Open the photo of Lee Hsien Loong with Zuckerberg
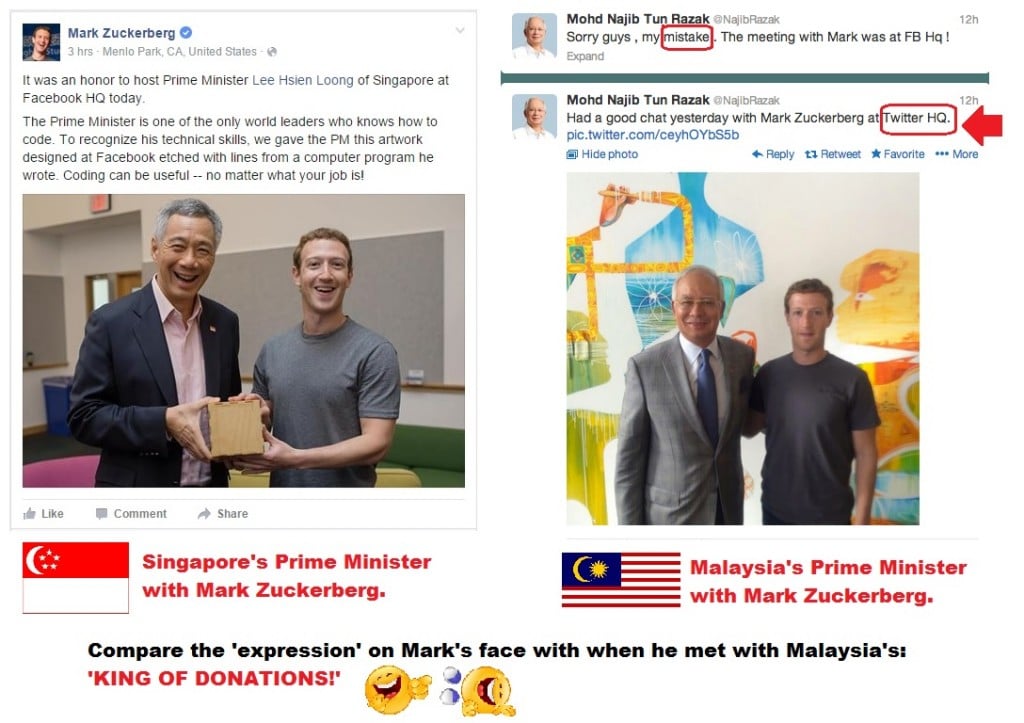Image resolution: width=1024 pixels, height=723 pixels. [244, 341]
